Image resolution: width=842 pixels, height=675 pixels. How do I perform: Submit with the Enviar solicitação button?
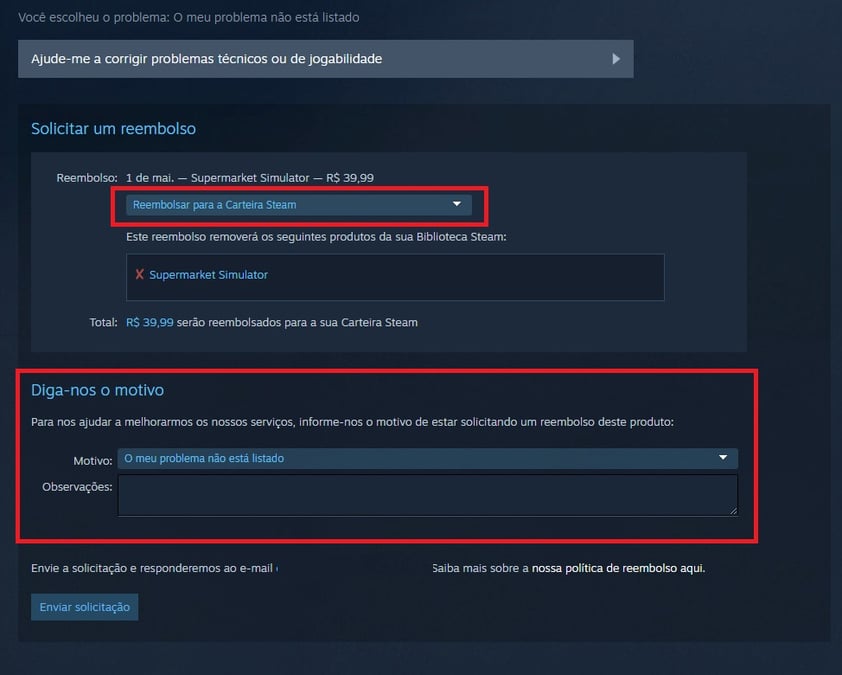84,607
